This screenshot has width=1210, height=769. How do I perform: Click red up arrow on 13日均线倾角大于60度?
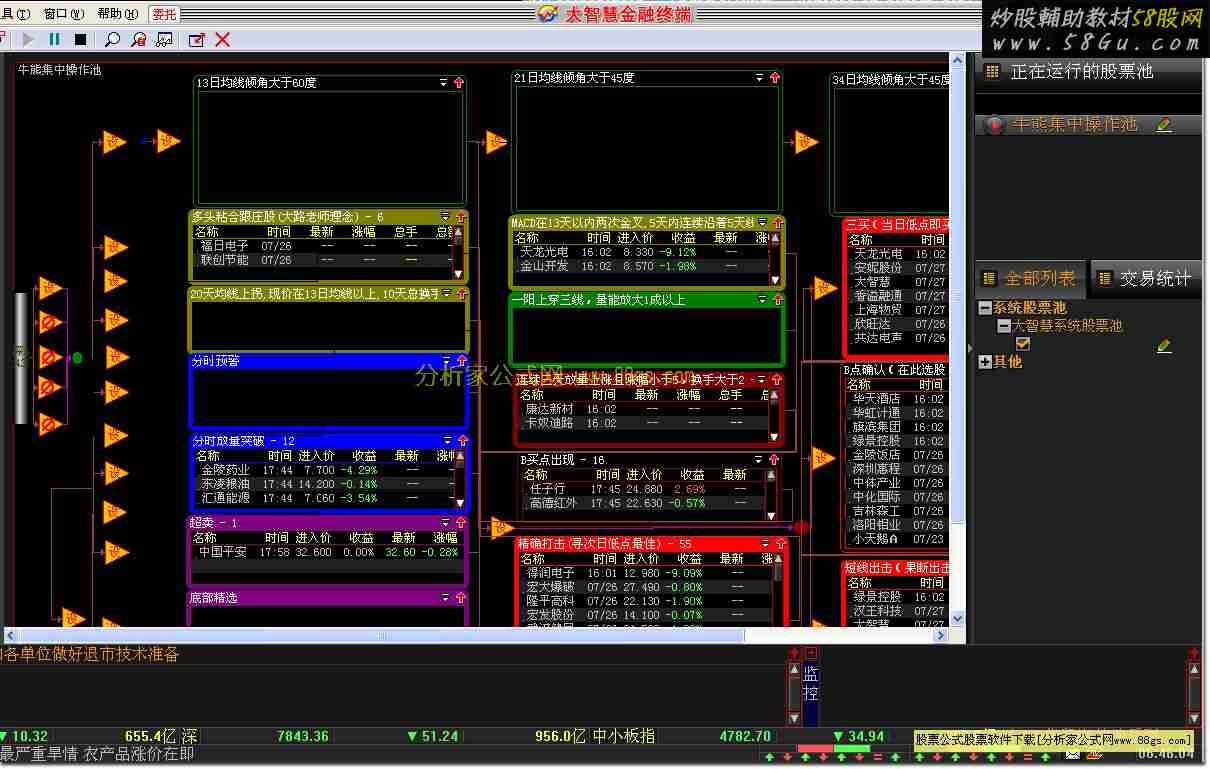click(459, 83)
